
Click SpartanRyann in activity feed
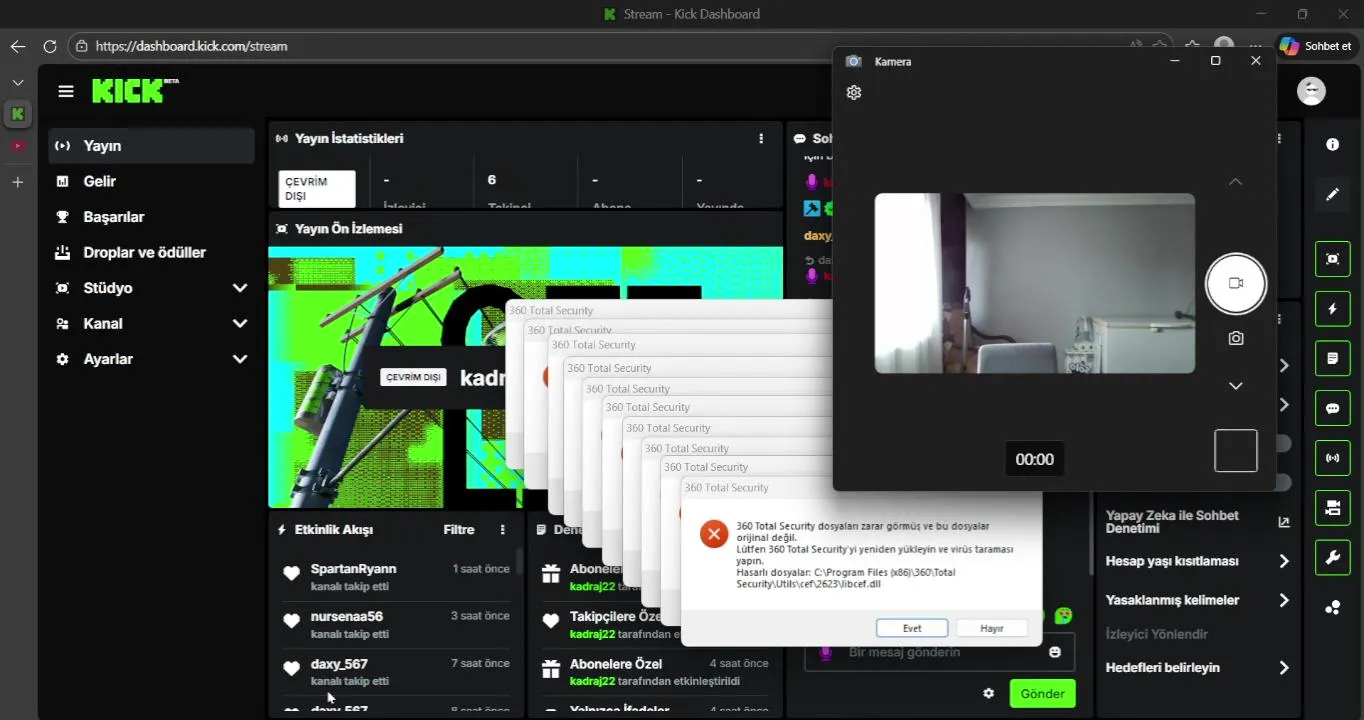353,569
